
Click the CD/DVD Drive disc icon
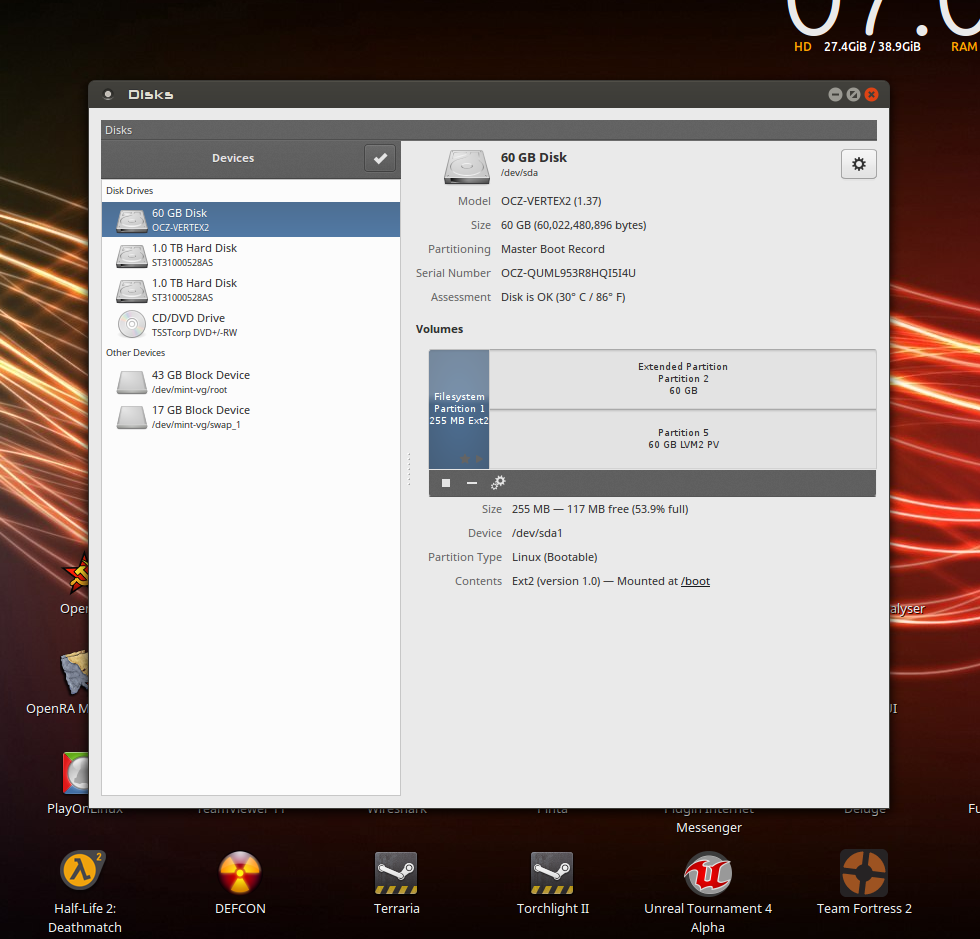pos(132,325)
